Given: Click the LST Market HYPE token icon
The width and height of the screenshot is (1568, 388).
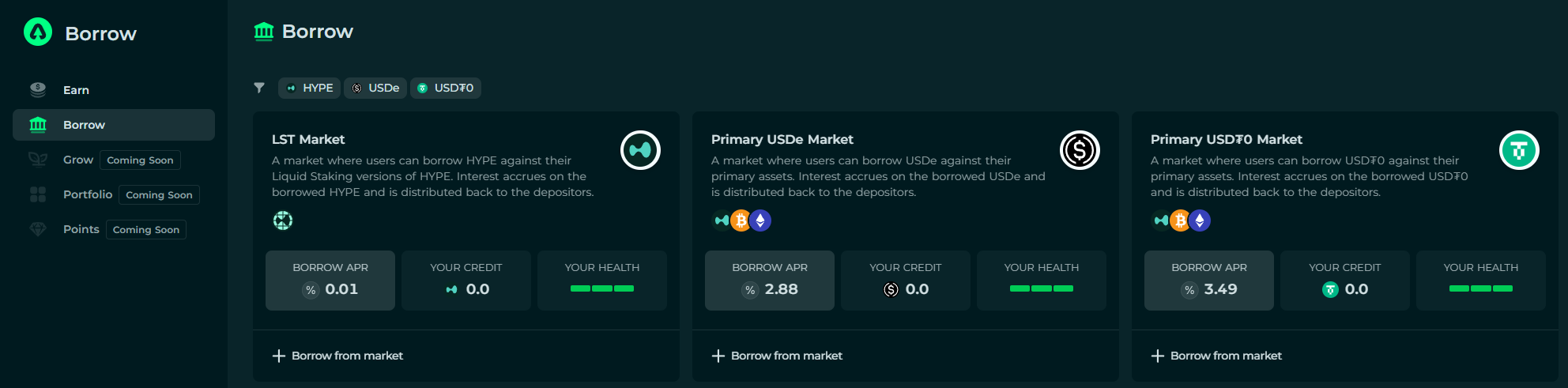Looking at the screenshot, I should [640, 150].
